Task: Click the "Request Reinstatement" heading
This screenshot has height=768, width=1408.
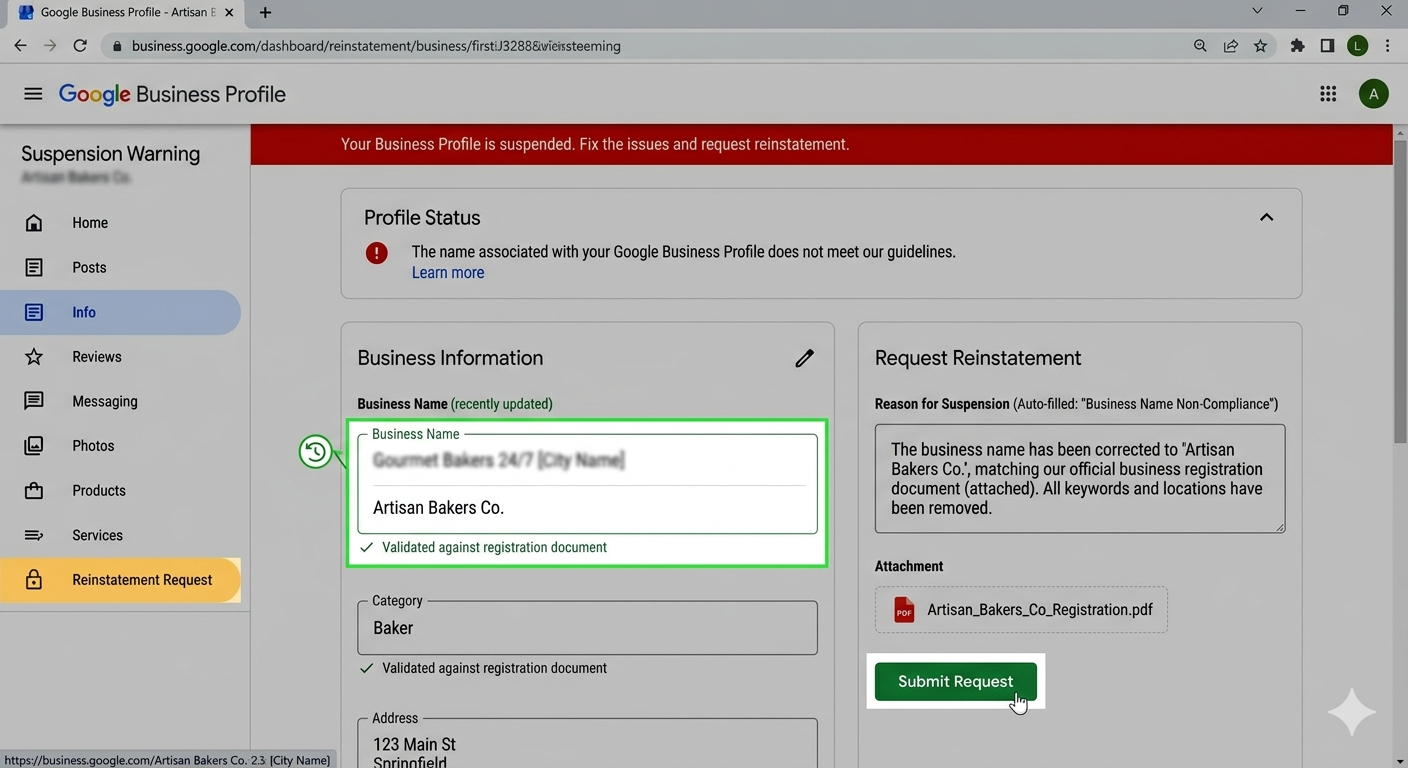Action: point(978,358)
